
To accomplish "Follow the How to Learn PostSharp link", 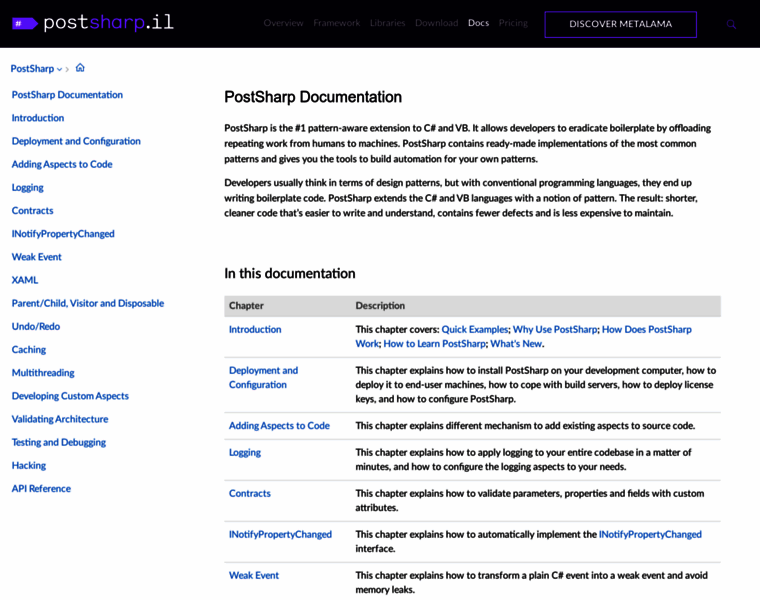I will [x=434, y=344].
